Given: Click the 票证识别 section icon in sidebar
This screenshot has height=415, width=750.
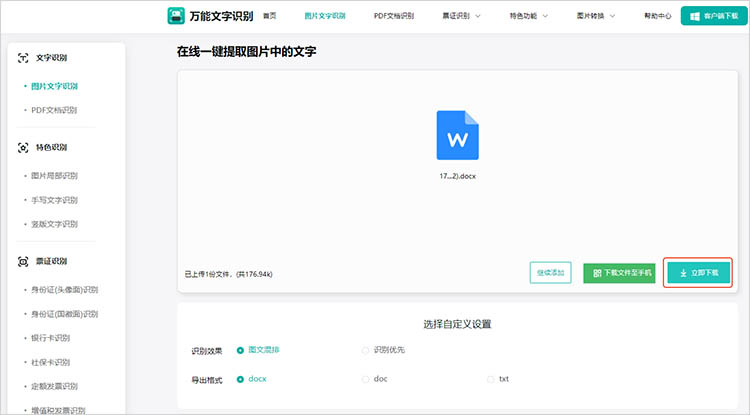Looking at the screenshot, I should click(23, 262).
